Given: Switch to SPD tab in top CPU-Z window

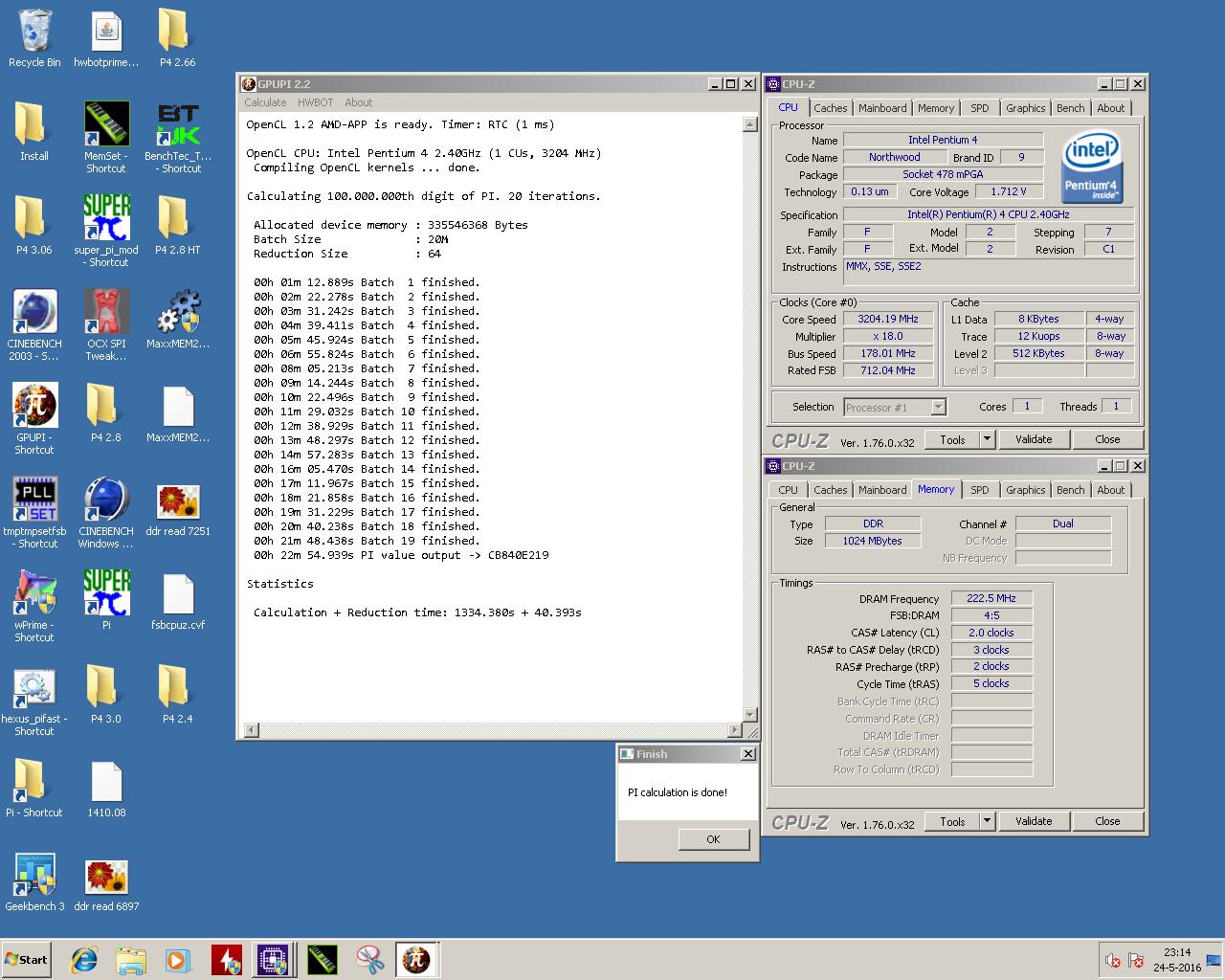Looking at the screenshot, I should coord(979,108).
